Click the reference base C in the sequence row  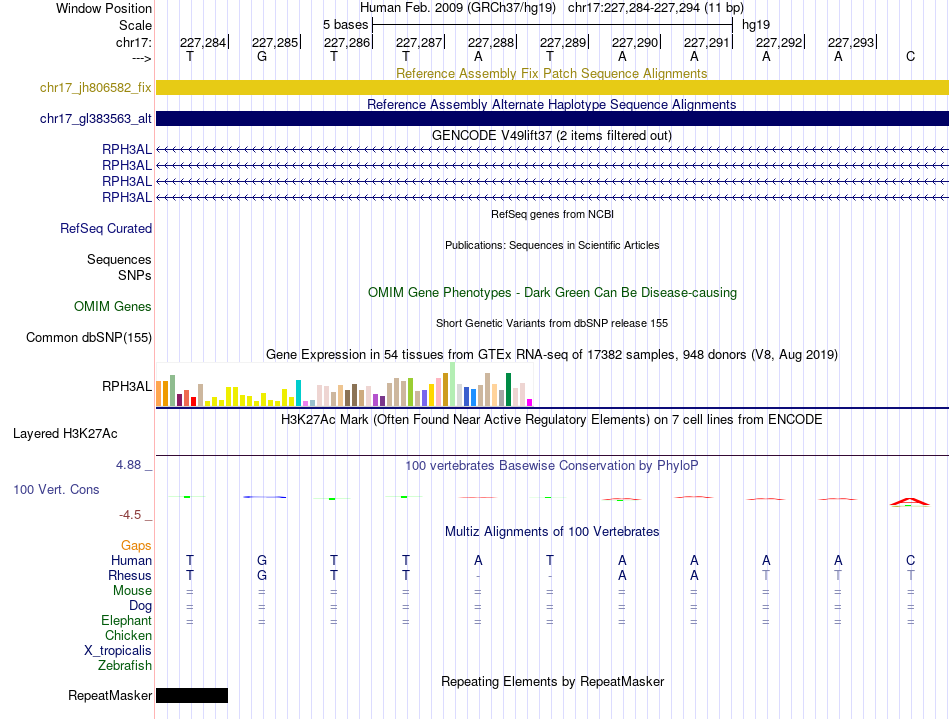click(910, 56)
